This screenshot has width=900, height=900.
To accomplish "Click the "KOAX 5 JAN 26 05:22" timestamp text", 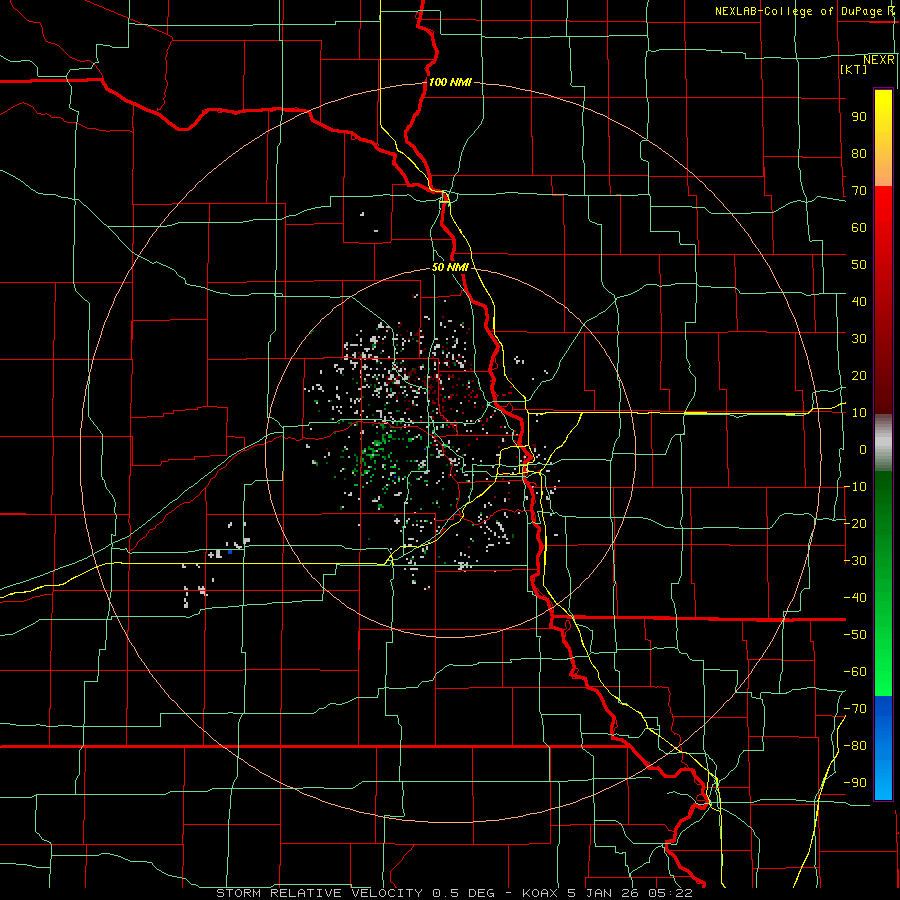I will pos(607,893).
